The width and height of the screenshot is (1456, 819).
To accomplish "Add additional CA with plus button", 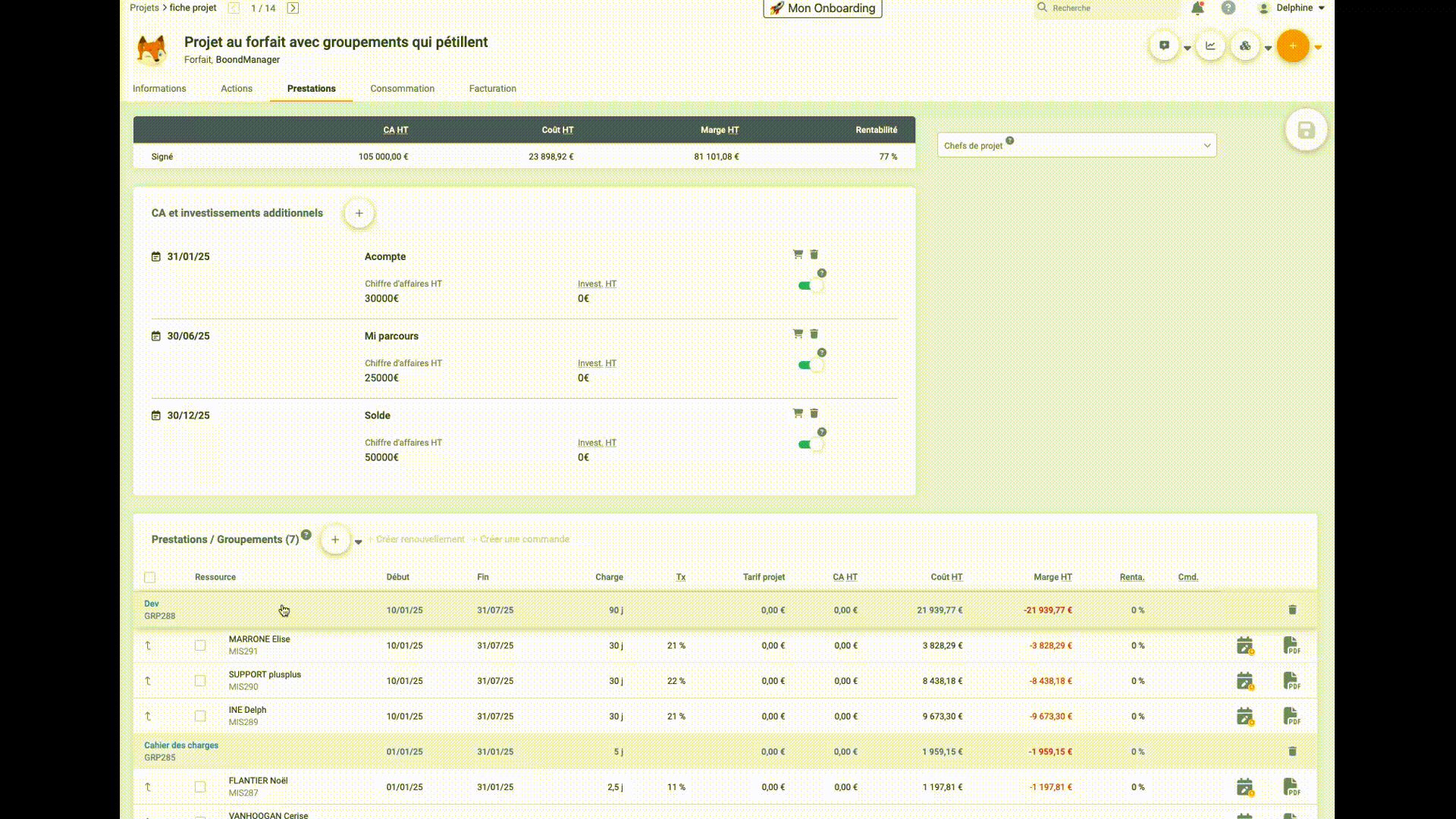I will click(359, 214).
